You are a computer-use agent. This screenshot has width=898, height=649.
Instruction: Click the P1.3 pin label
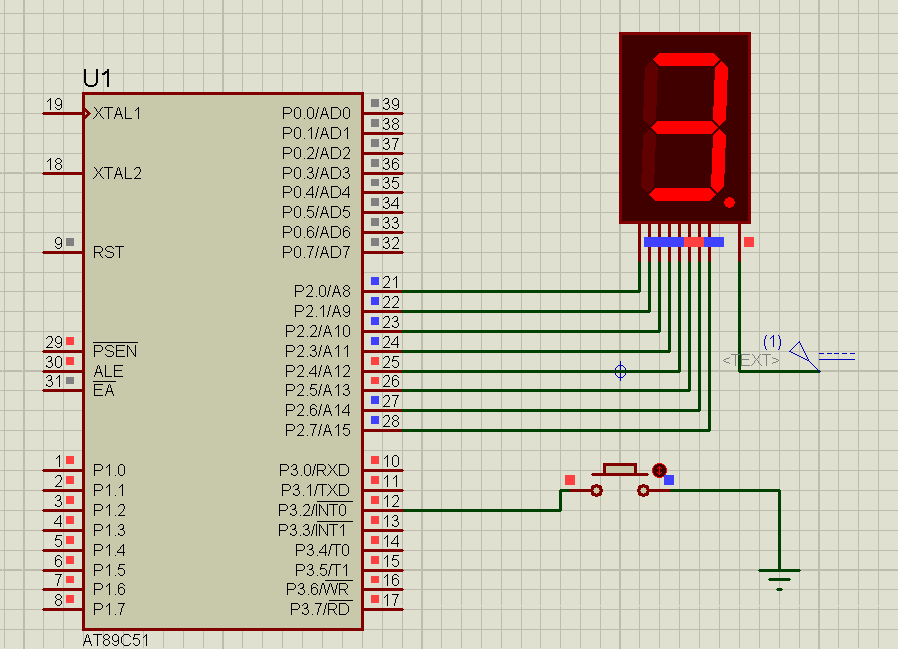(x=109, y=530)
